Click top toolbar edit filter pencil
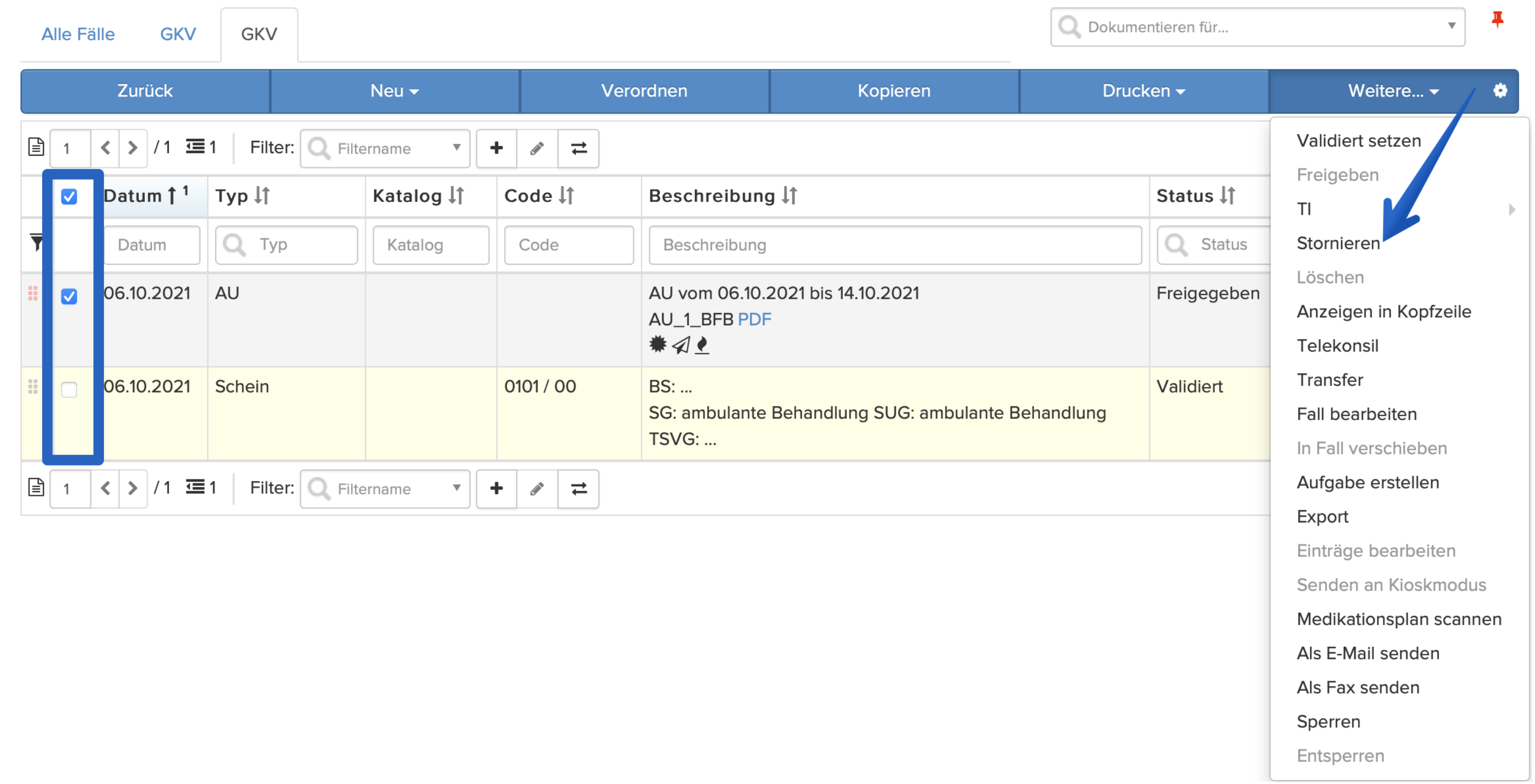Viewport: 1535px width, 784px height. pos(537,148)
